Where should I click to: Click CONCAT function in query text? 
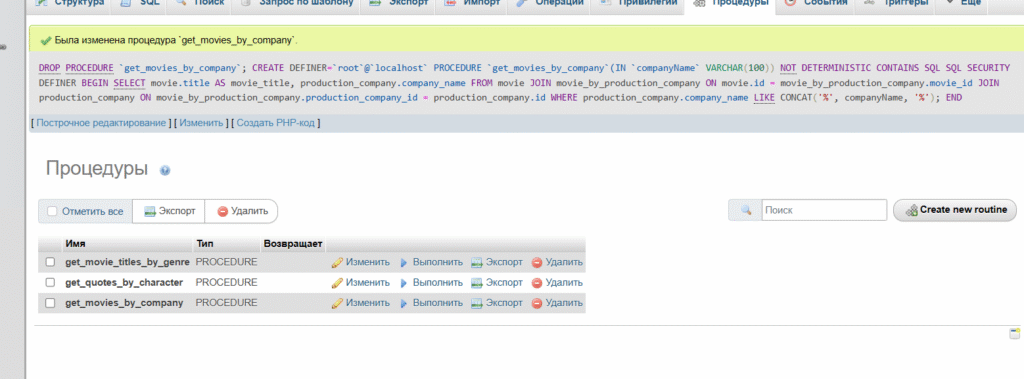pyautogui.click(x=796, y=98)
